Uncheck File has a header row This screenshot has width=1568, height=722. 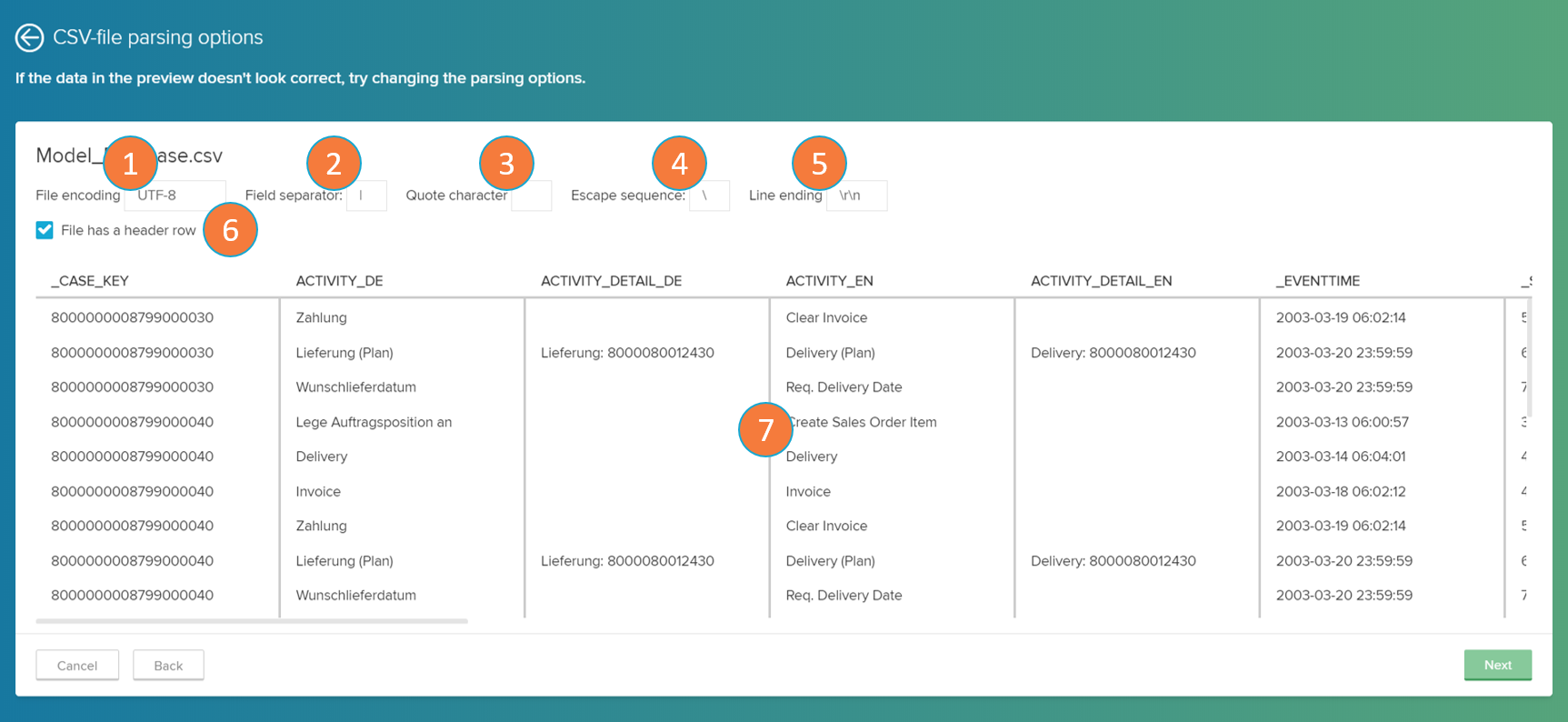point(45,230)
